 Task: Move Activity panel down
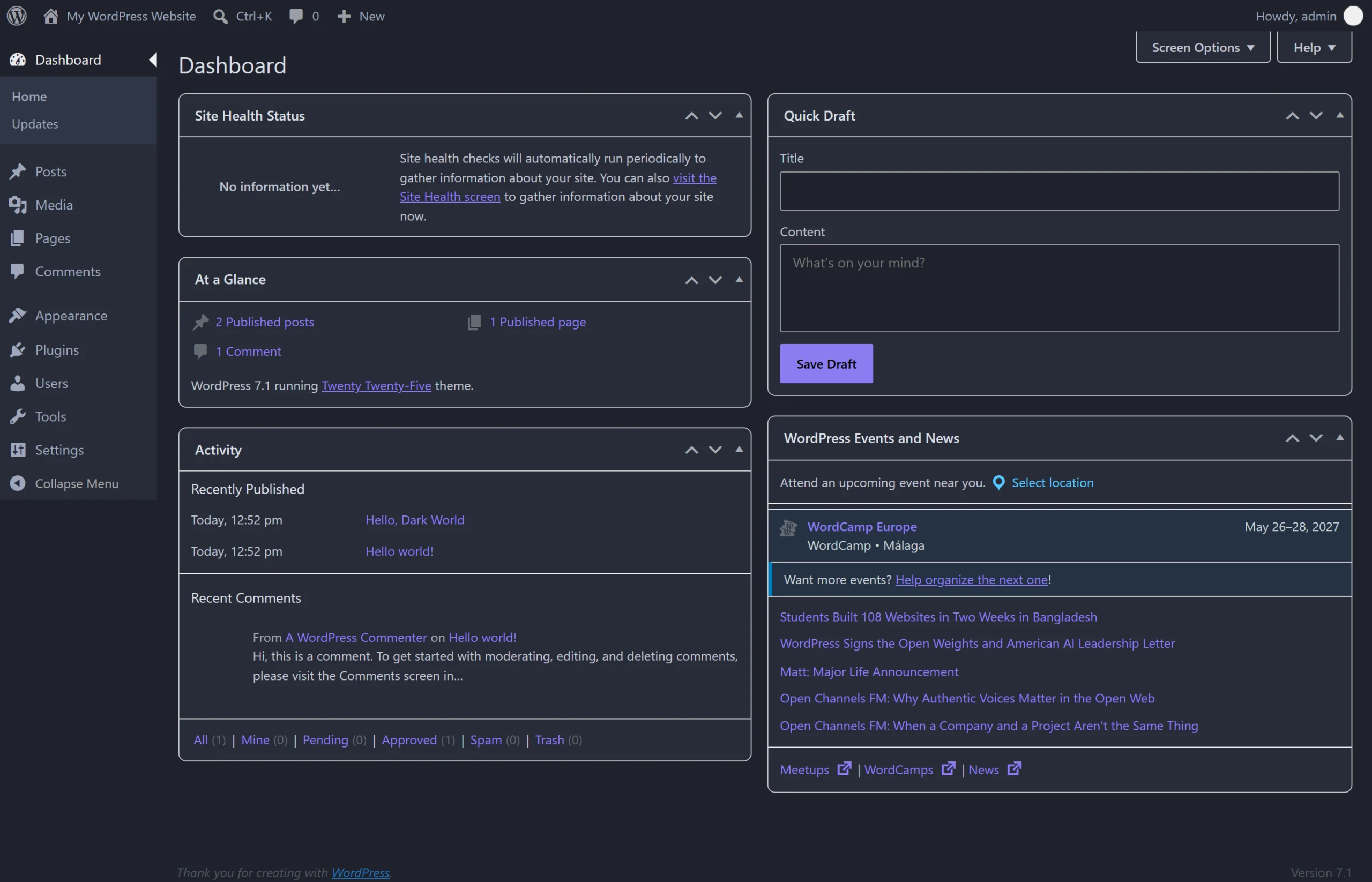click(x=715, y=450)
